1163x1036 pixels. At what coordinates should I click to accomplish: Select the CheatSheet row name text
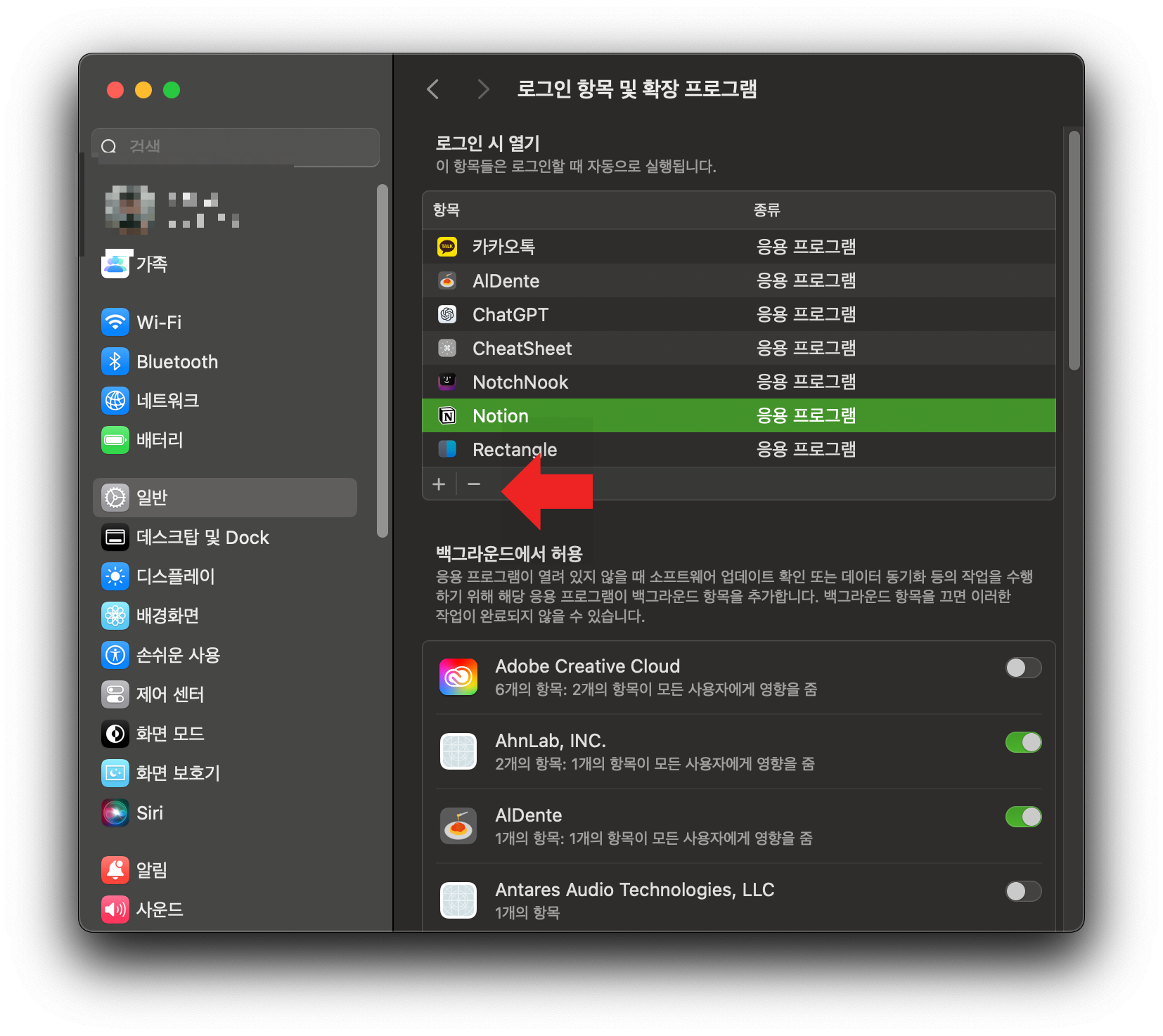coord(522,349)
